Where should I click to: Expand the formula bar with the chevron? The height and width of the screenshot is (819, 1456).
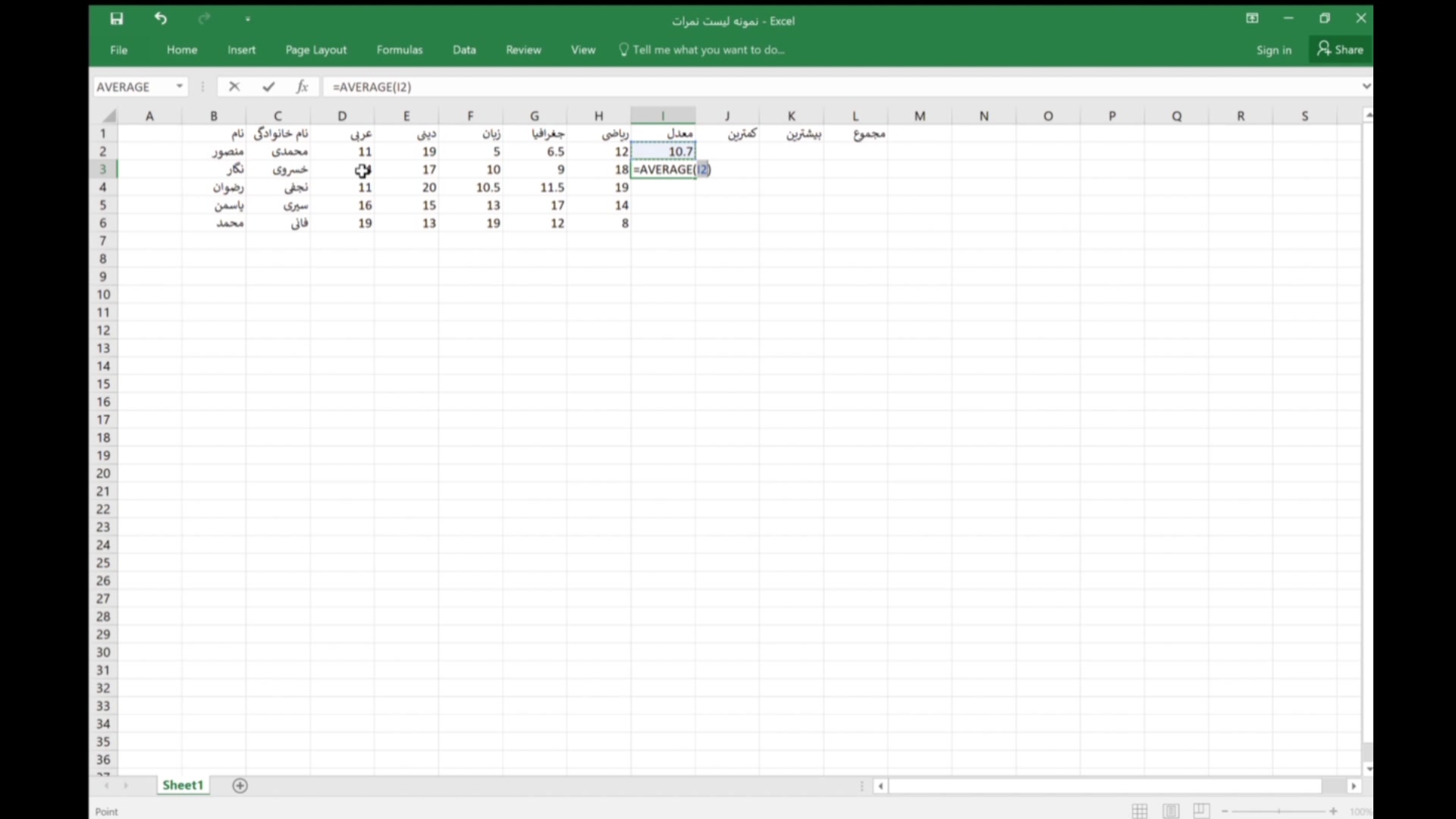point(1366,86)
